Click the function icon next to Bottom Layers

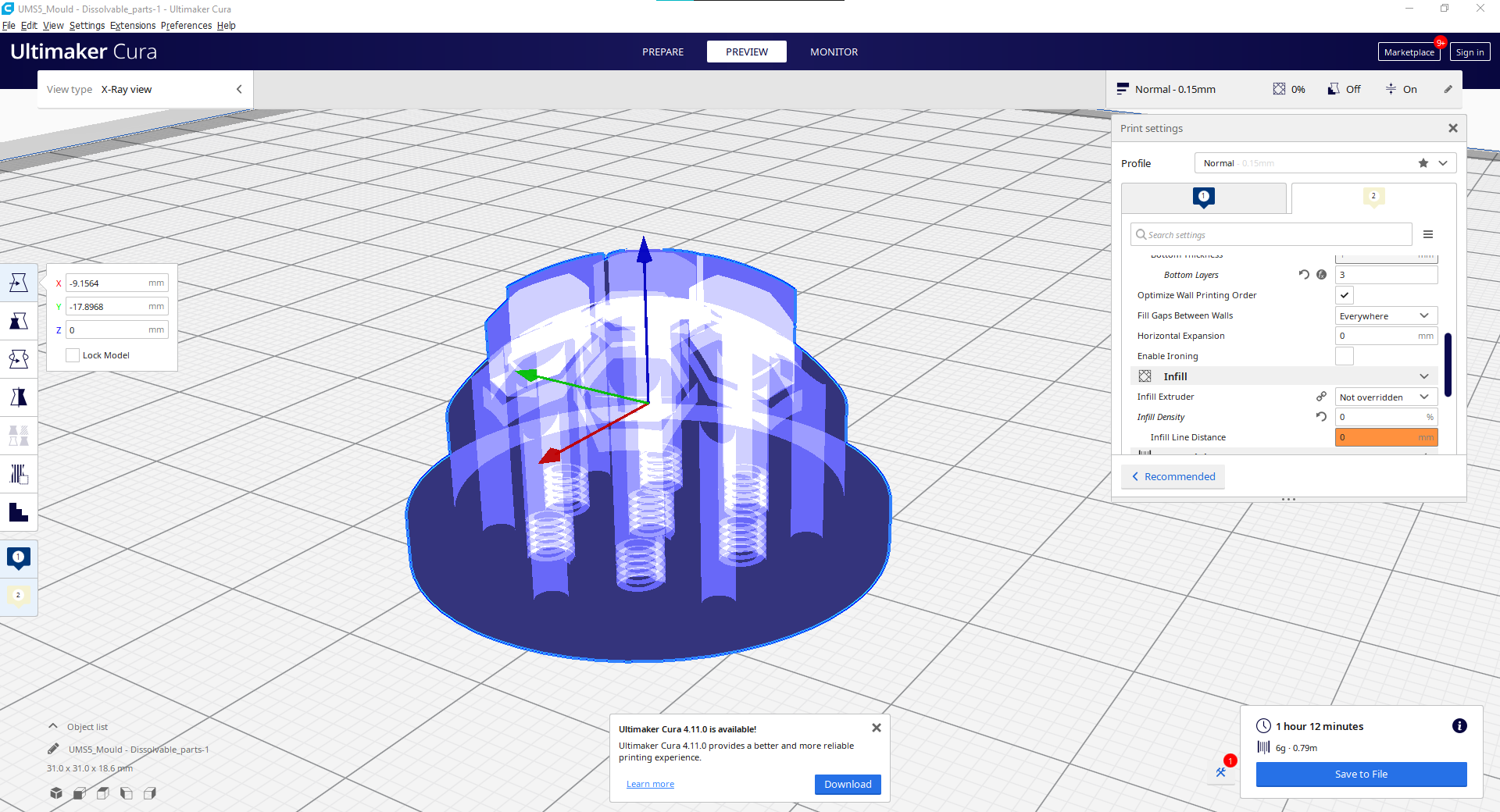click(1322, 275)
